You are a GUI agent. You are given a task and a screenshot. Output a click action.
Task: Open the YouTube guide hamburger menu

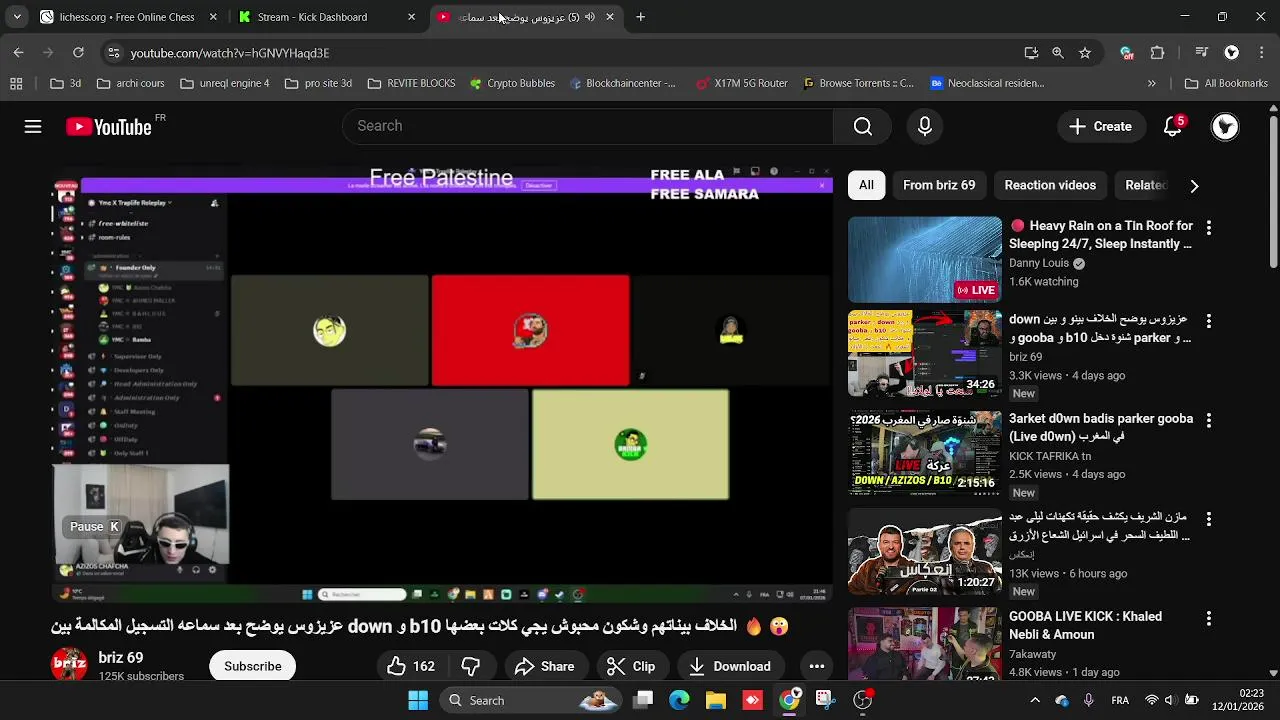click(x=33, y=127)
